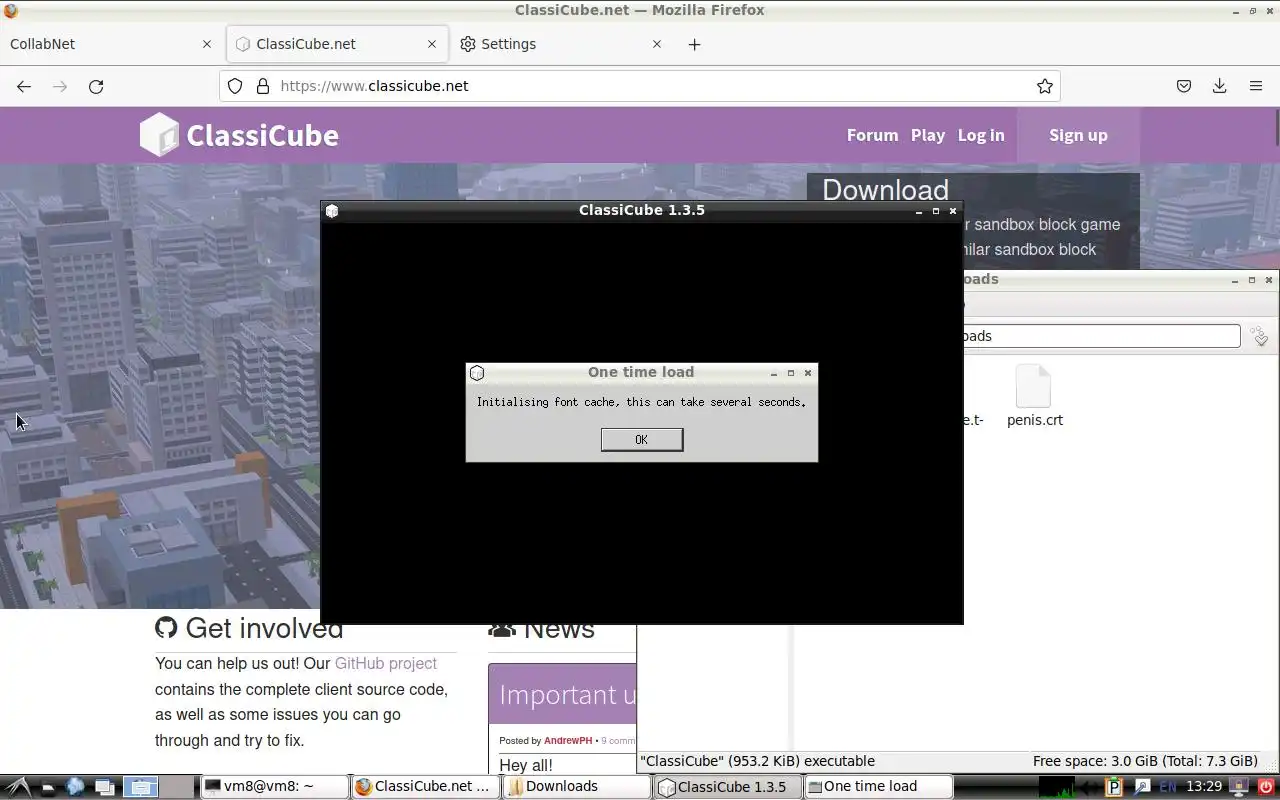Click the Hey all! post text
Screen dimensions: 1280x800
tap(526, 765)
